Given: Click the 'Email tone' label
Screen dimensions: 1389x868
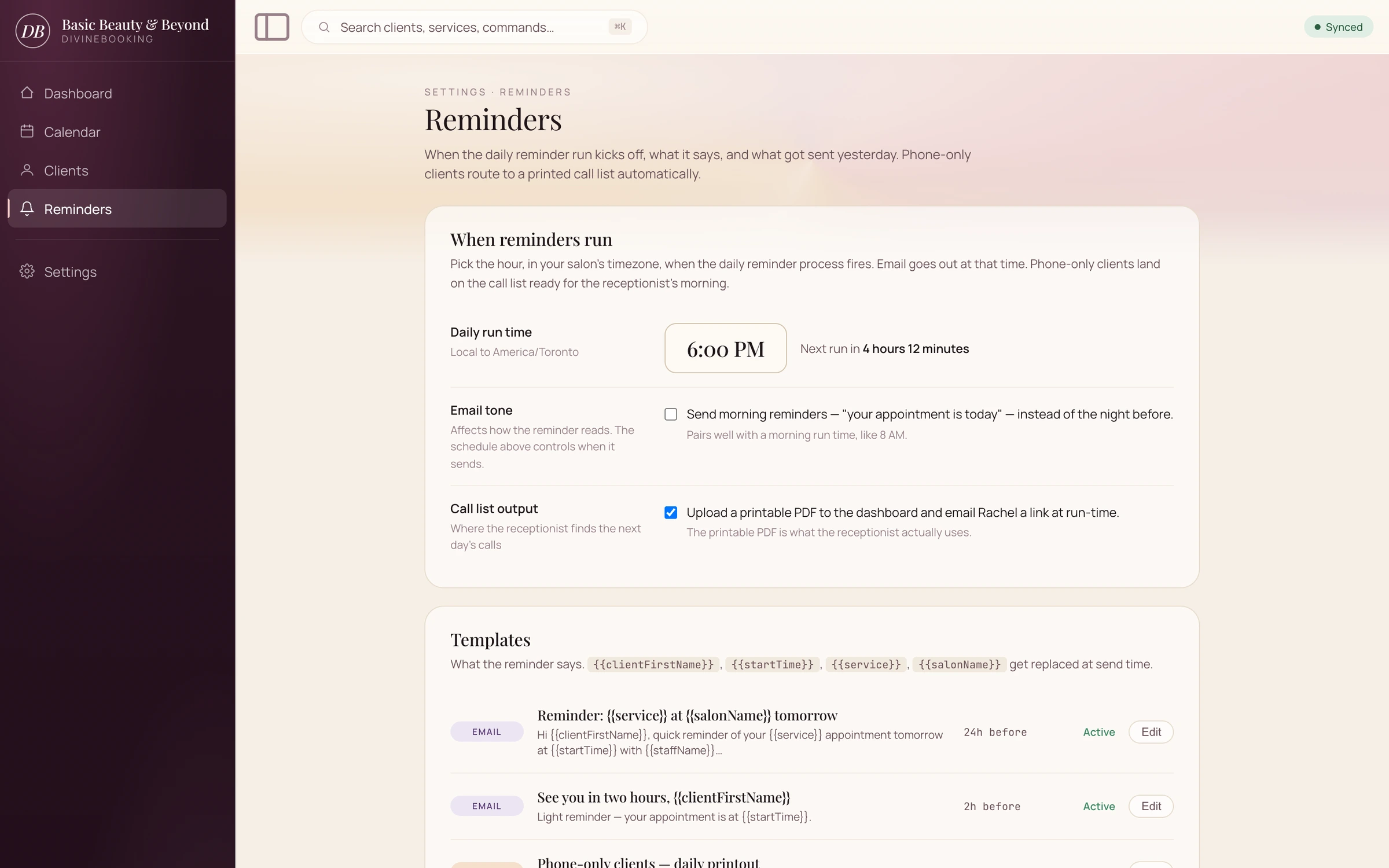Looking at the screenshot, I should (481, 410).
